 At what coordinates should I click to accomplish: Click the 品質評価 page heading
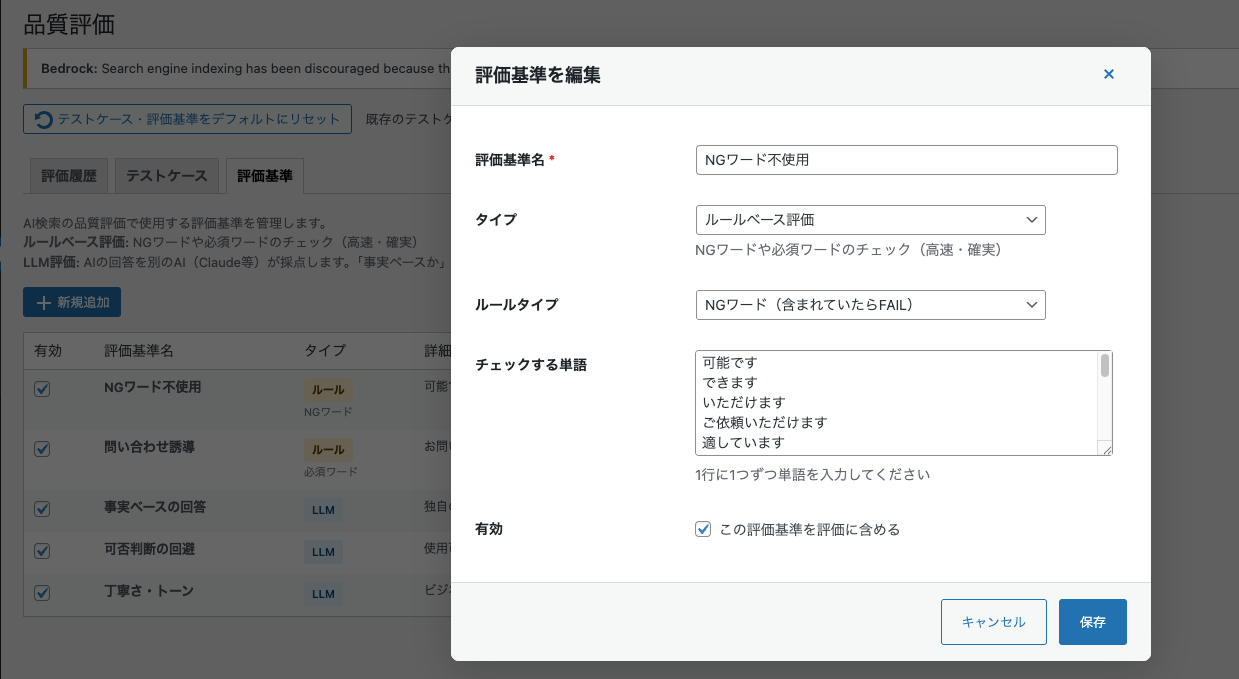pos(69,25)
